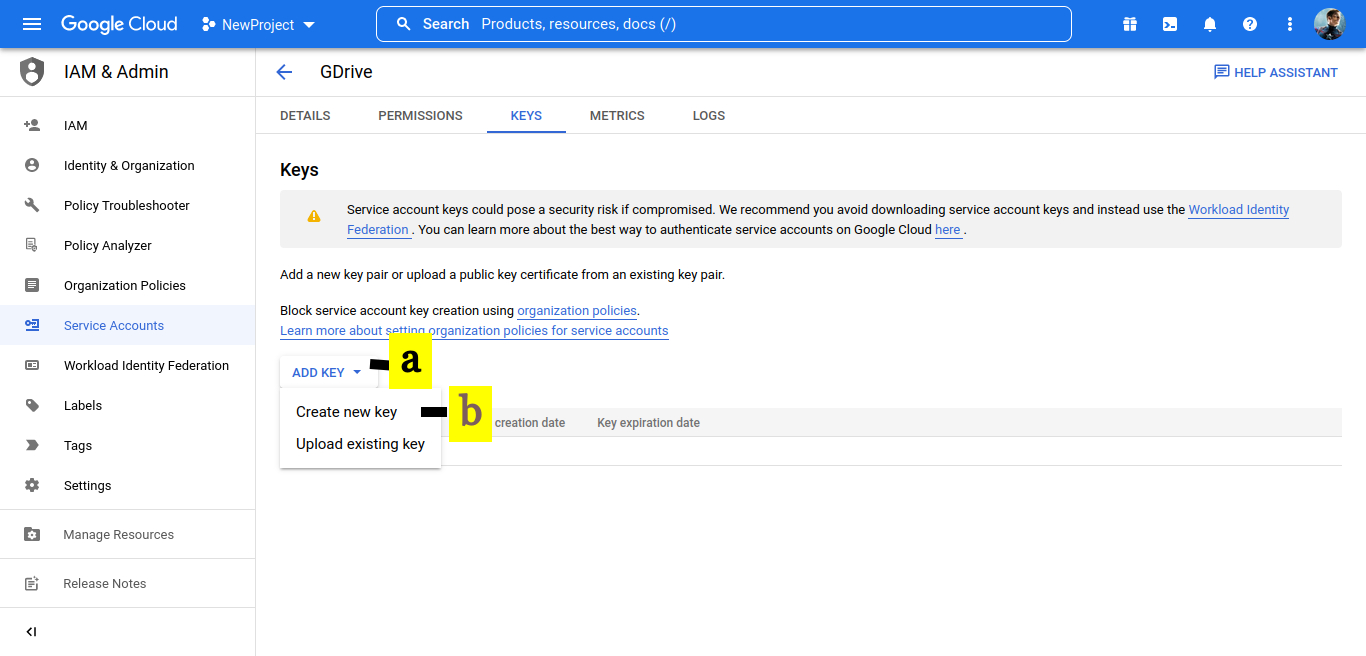Switch to the Logs tab

(x=709, y=115)
